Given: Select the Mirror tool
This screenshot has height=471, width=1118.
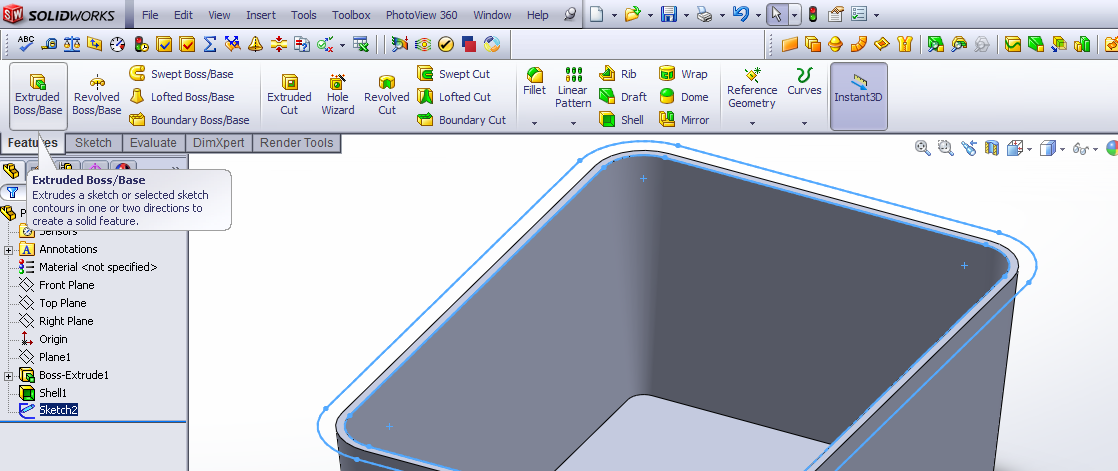Looking at the screenshot, I should tap(684, 120).
